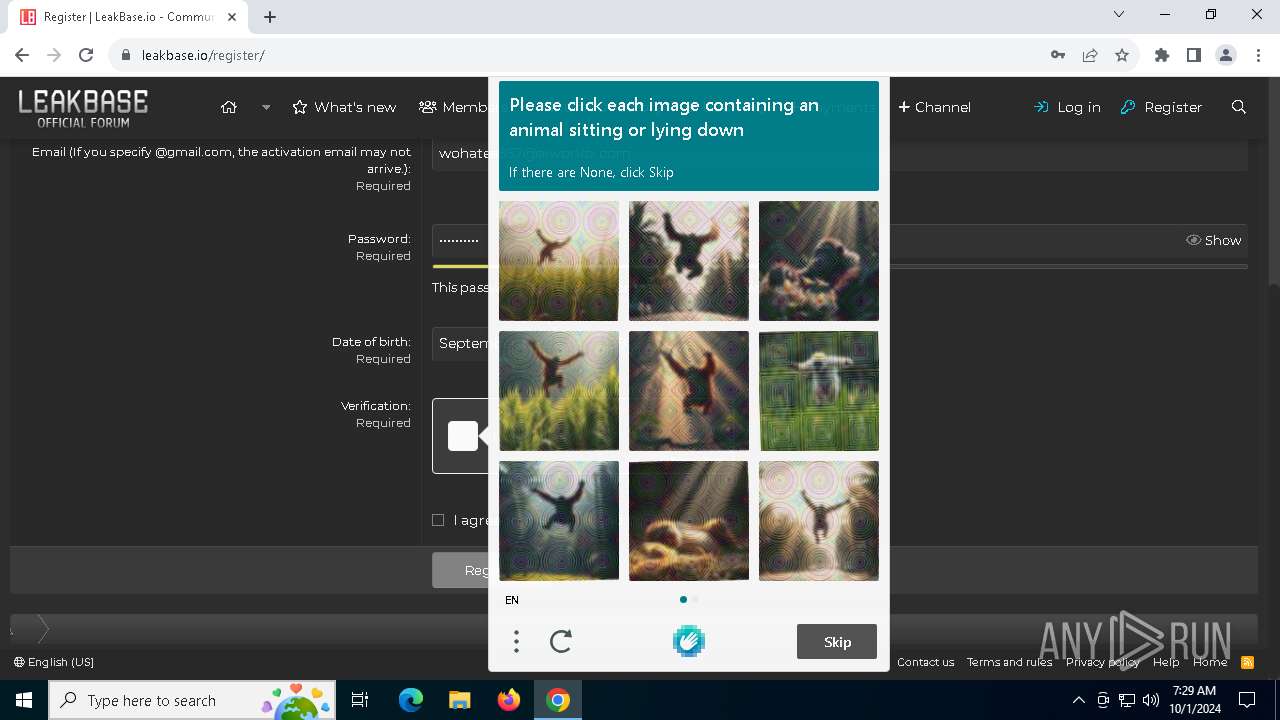Expand the home menu dropdown arrow
The width and height of the screenshot is (1280, 720).
click(266, 107)
